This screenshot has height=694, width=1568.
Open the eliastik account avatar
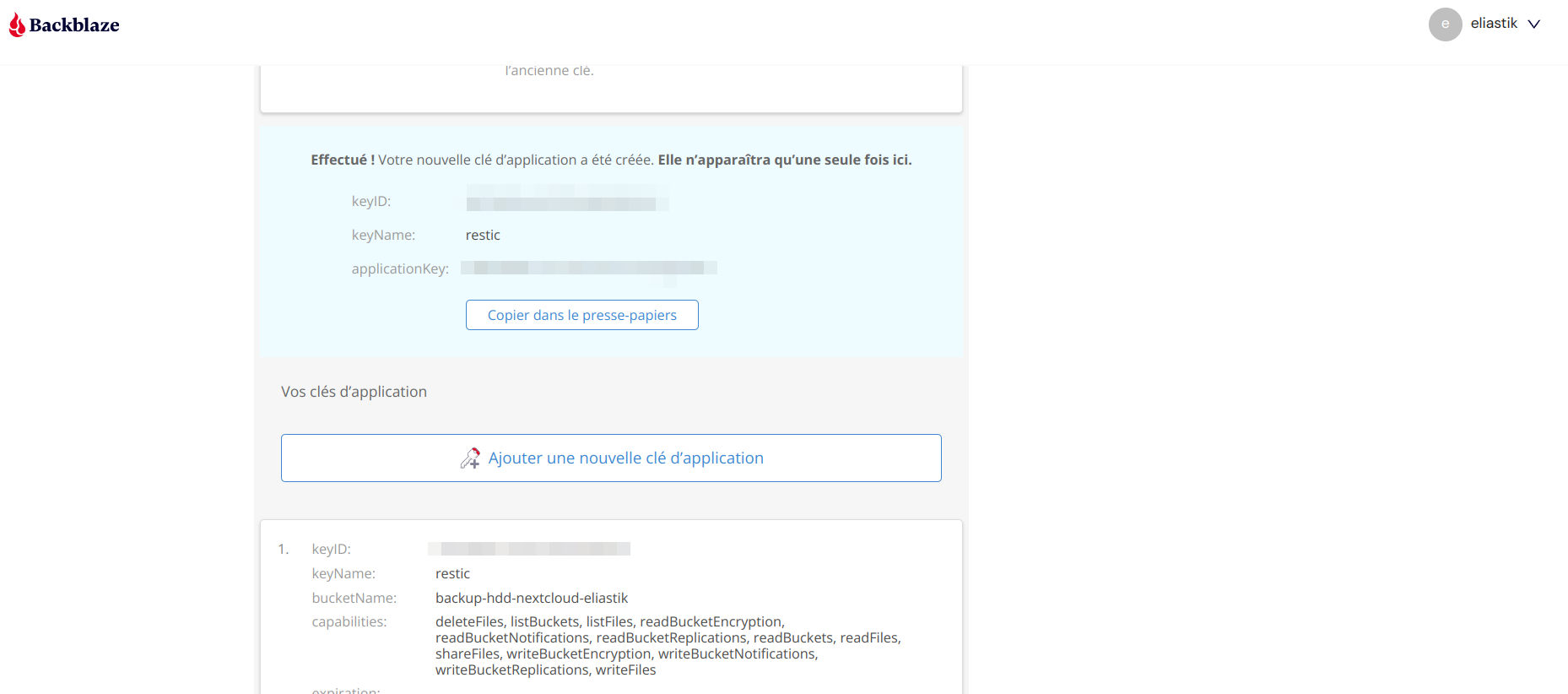(x=1445, y=24)
